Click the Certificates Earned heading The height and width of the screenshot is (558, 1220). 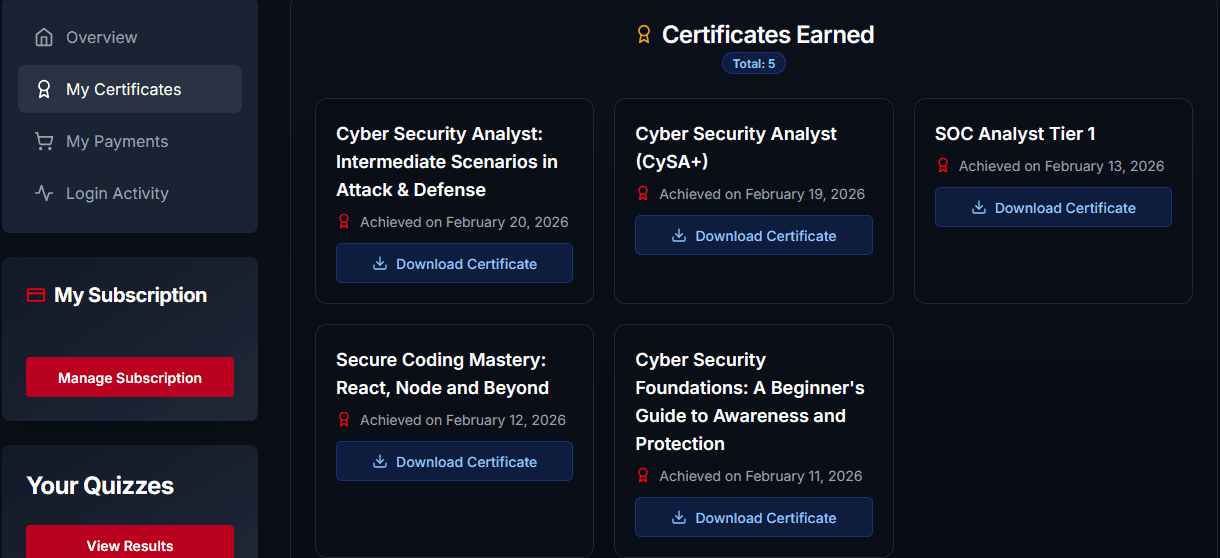pos(768,35)
